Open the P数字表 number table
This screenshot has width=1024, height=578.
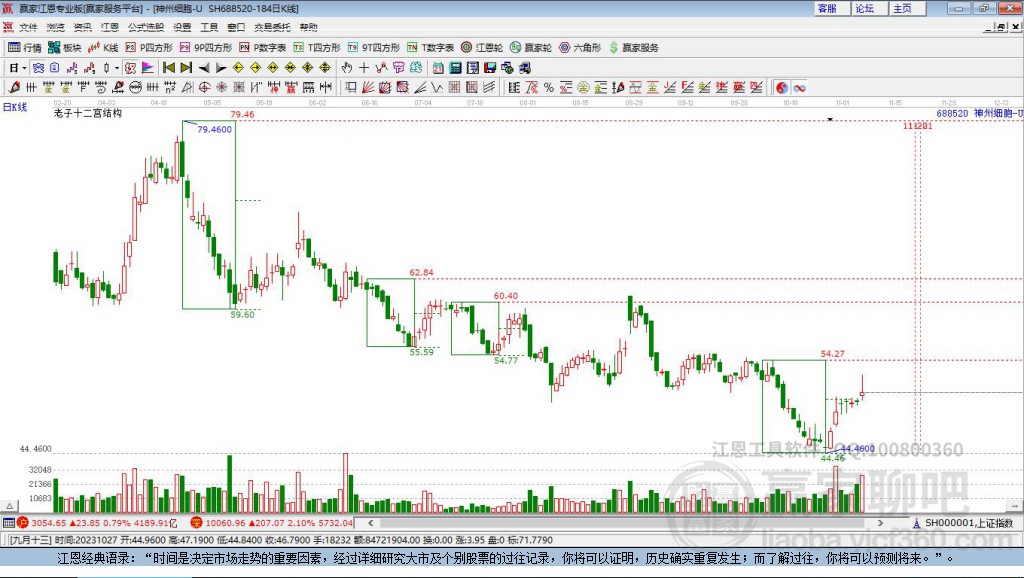[x=263, y=48]
